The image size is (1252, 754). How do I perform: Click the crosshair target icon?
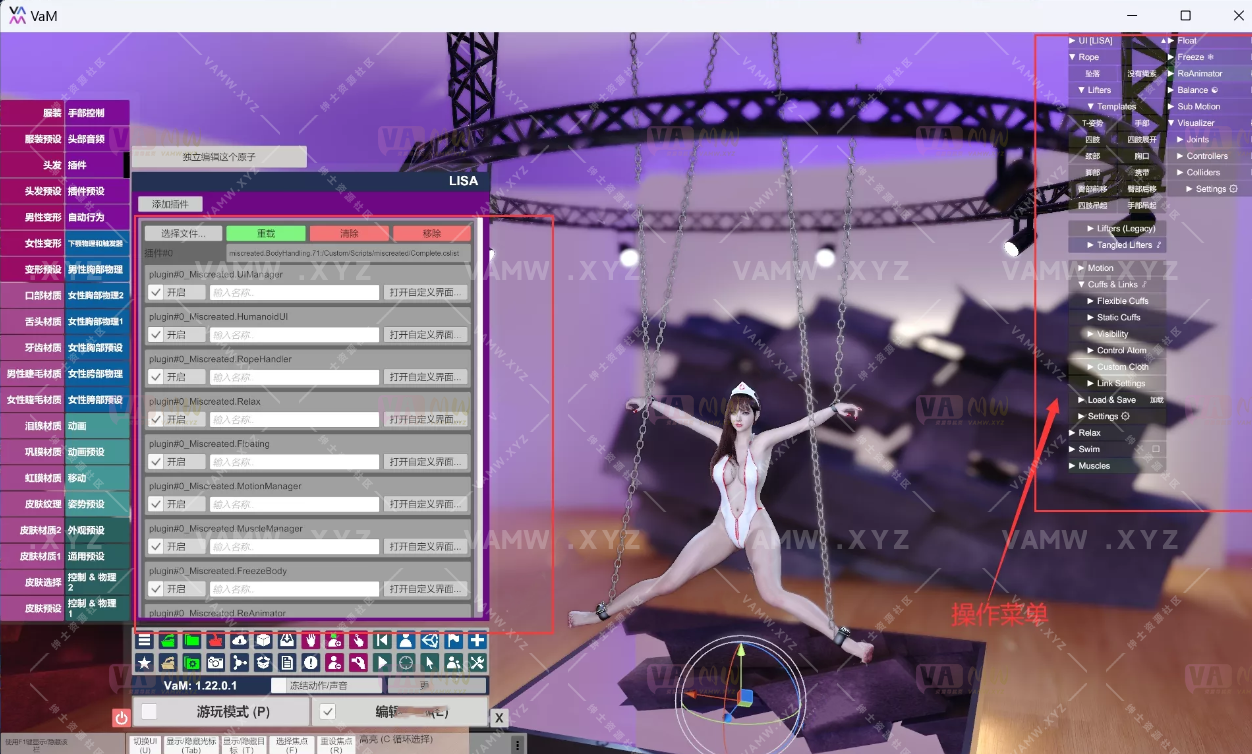coord(406,662)
